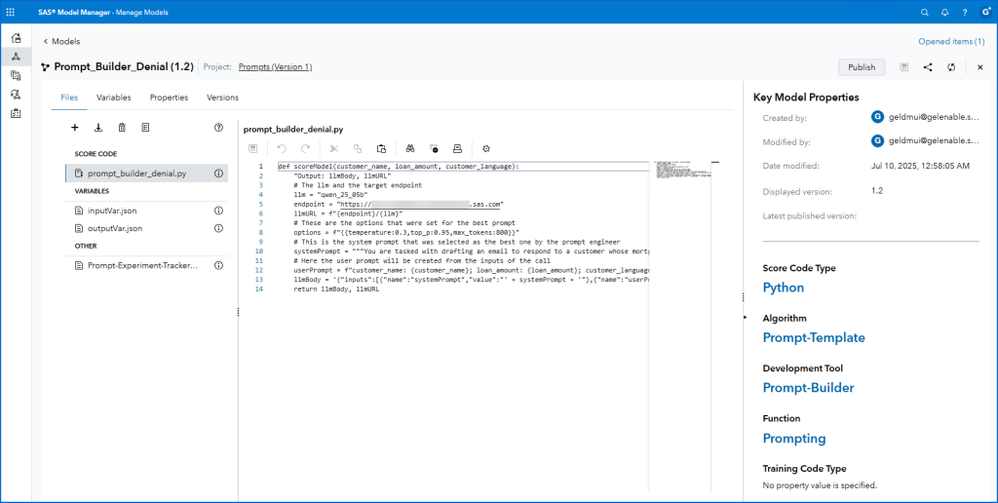998x503 pixels.
Task: Click the Prompt-Builder development tool value
Action: click(808, 388)
